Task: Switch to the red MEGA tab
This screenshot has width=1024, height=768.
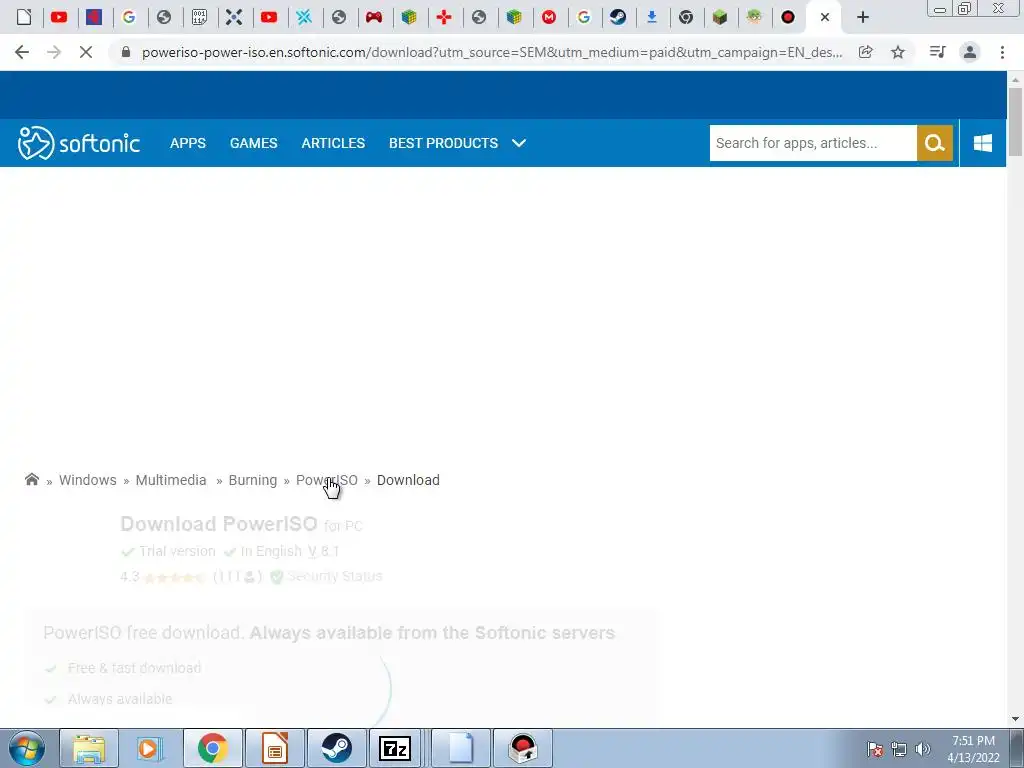Action: click(549, 18)
